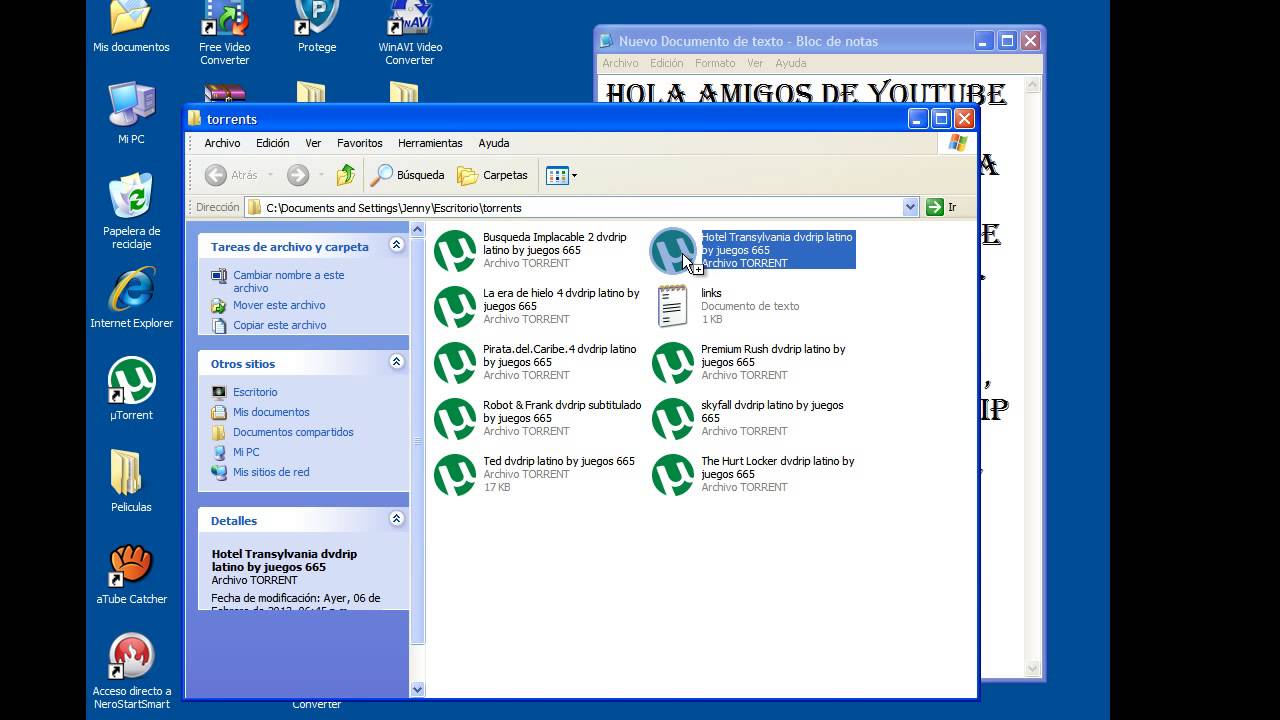Click Cambiar nombre a este archivo link
Screen dimensions: 1280x720
point(288,281)
